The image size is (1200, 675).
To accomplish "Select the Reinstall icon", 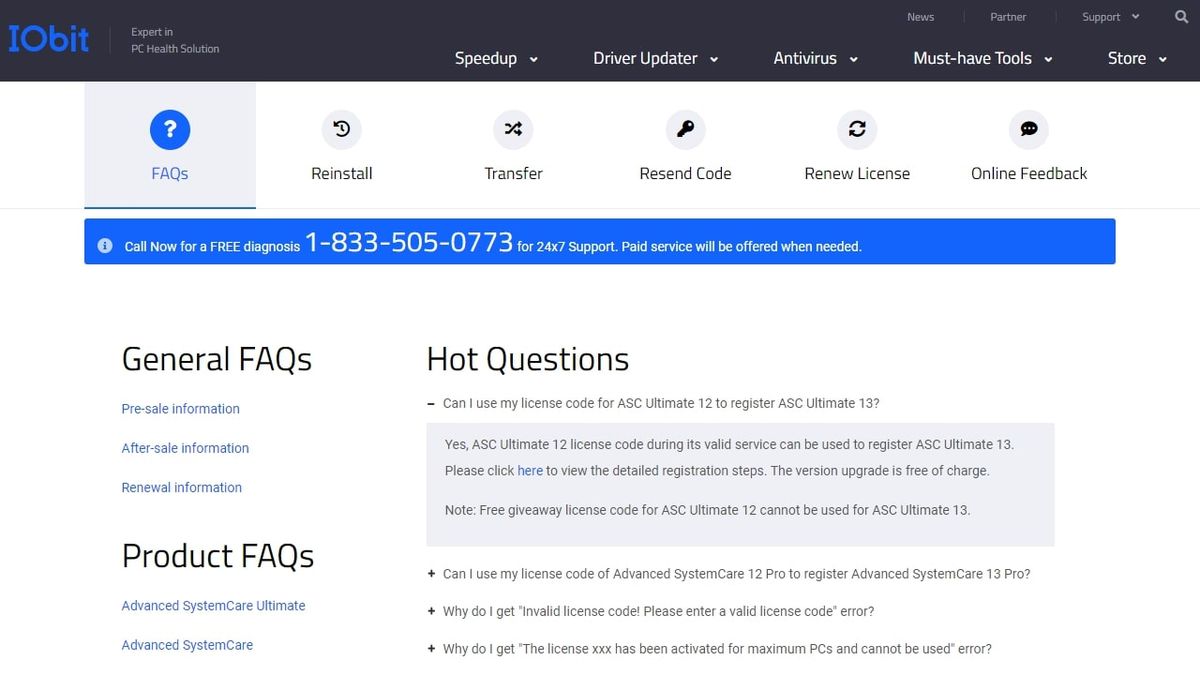I will (341, 129).
